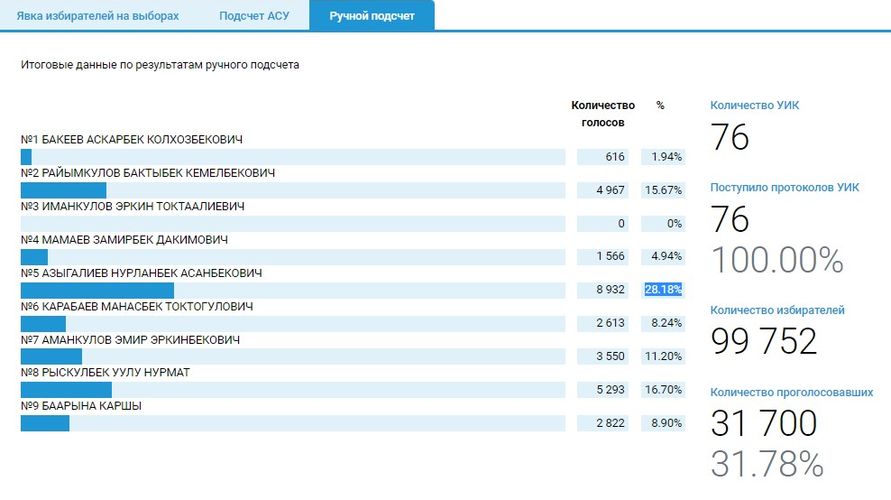Image resolution: width=891 pixels, height=500 pixels.
Task: Select the Ручной подсчет tab
Action: (371, 16)
